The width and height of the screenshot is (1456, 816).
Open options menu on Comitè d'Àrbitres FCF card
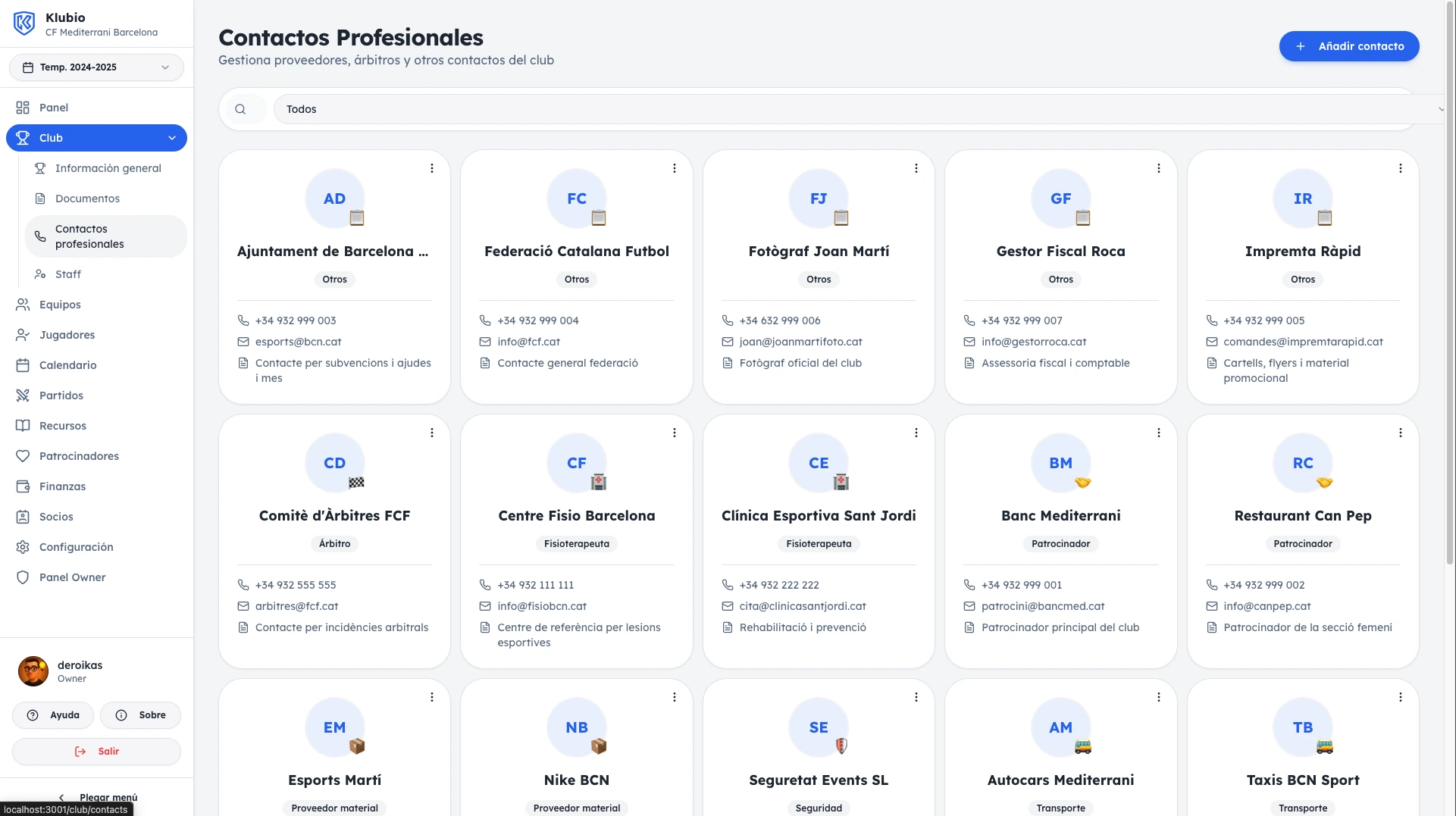coord(432,433)
